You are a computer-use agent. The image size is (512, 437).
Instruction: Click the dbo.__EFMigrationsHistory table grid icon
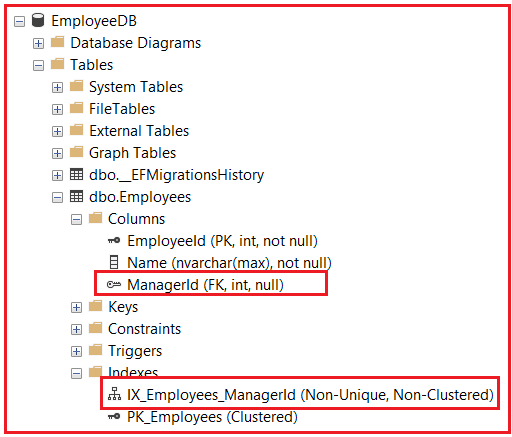pyautogui.click(x=77, y=174)
